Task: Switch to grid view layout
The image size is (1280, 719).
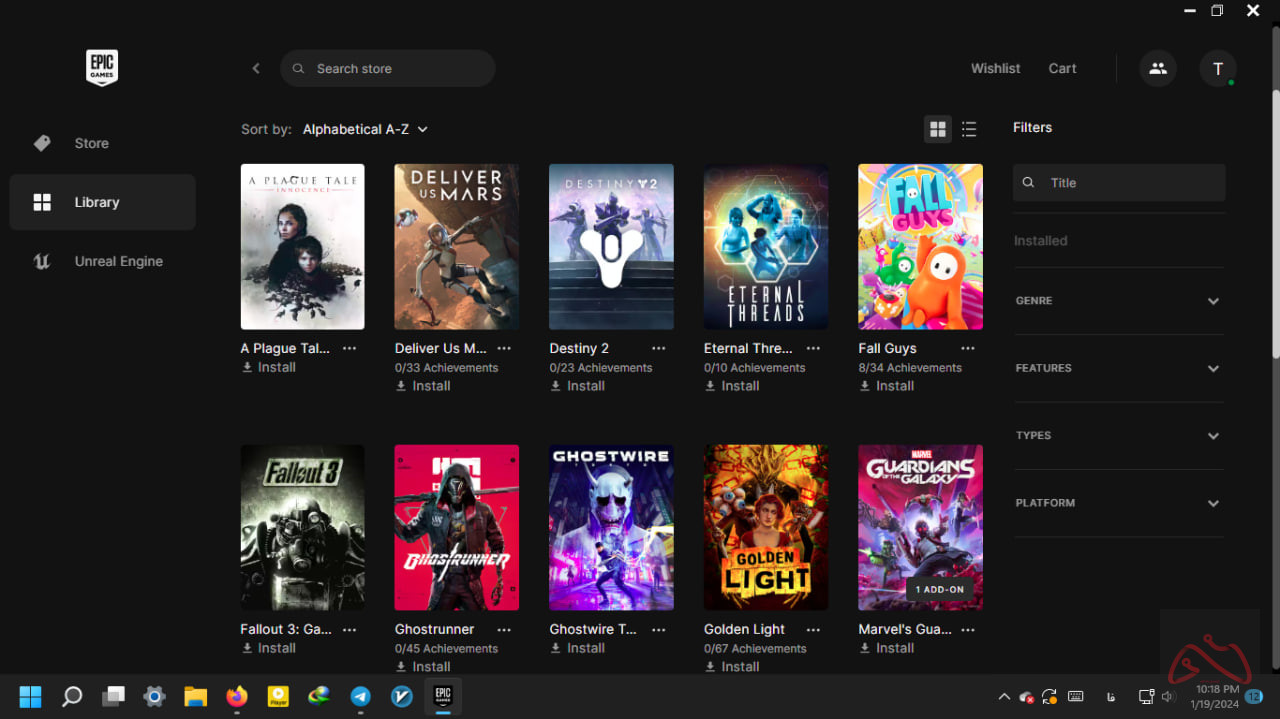Action: click(937, 129)
